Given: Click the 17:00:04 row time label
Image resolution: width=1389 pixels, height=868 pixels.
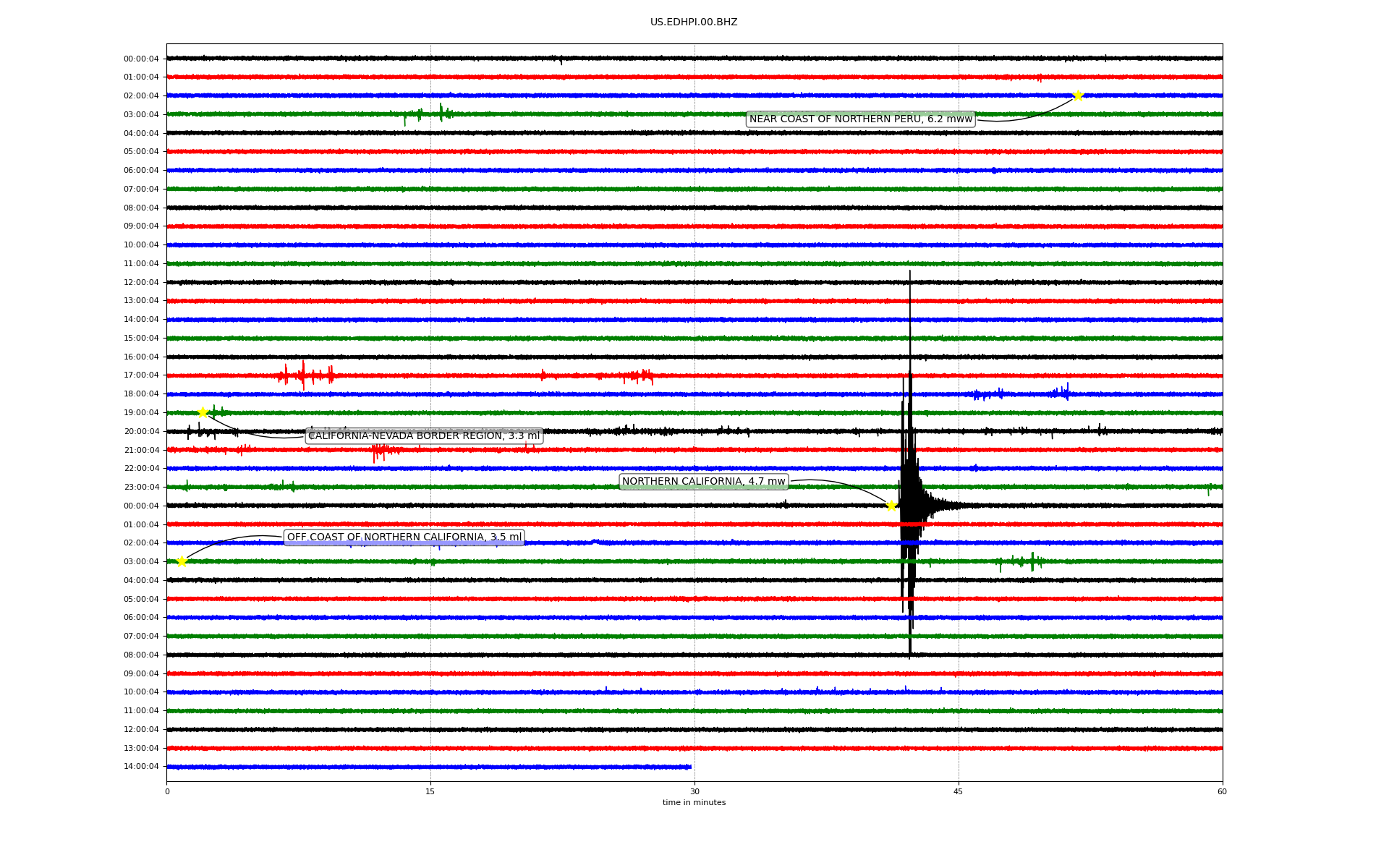Looking at the screenshot, I should [x=141, y=375].
